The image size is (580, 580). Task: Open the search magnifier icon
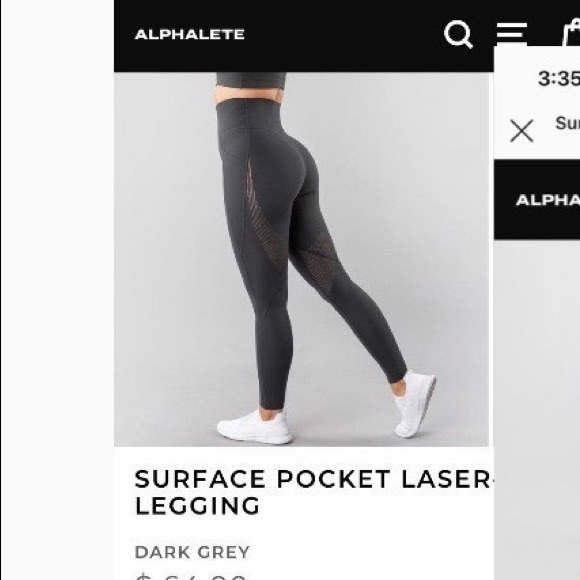click(458, 34)
